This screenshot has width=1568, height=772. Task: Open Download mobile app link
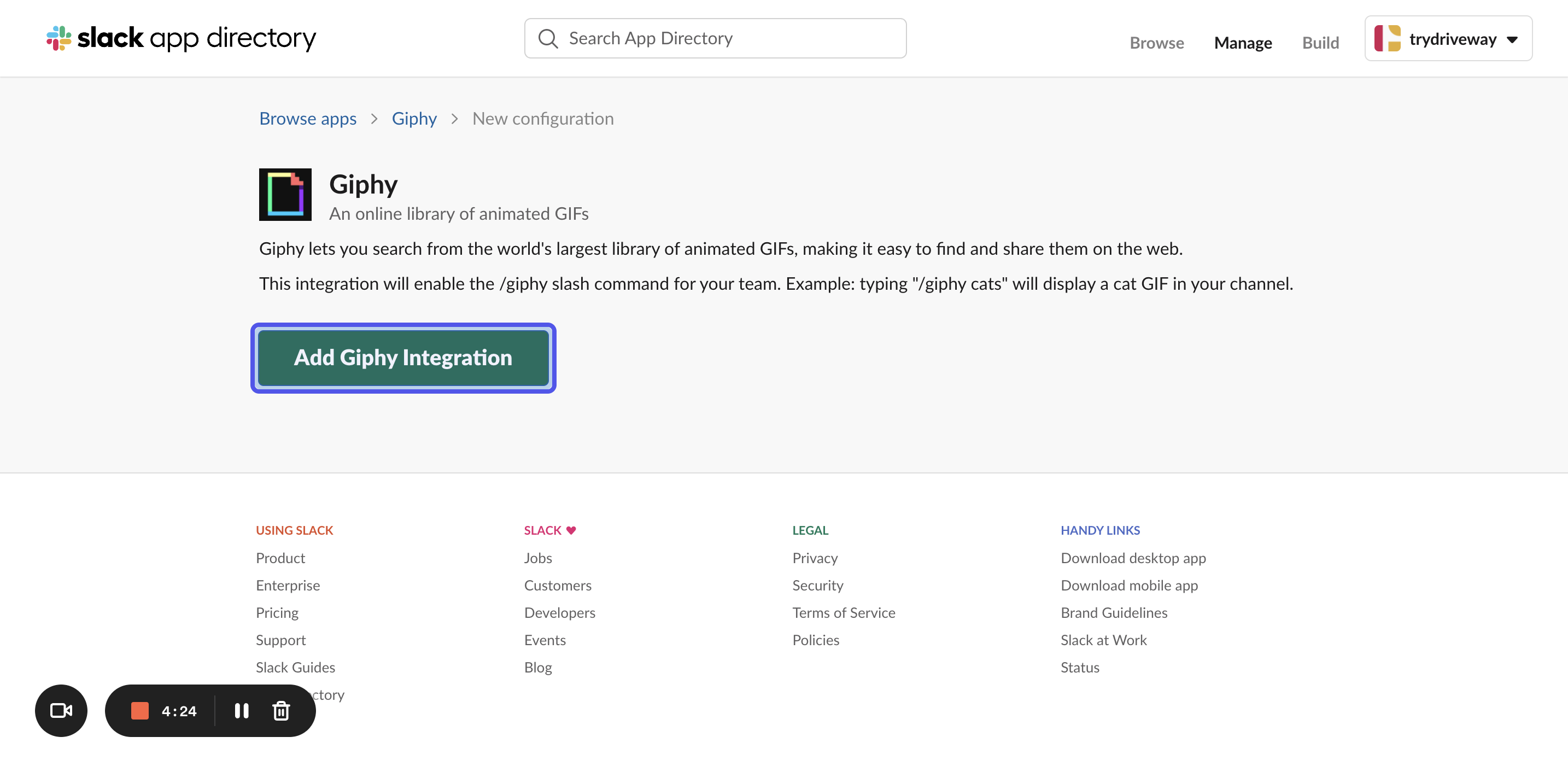(1129, 585)
